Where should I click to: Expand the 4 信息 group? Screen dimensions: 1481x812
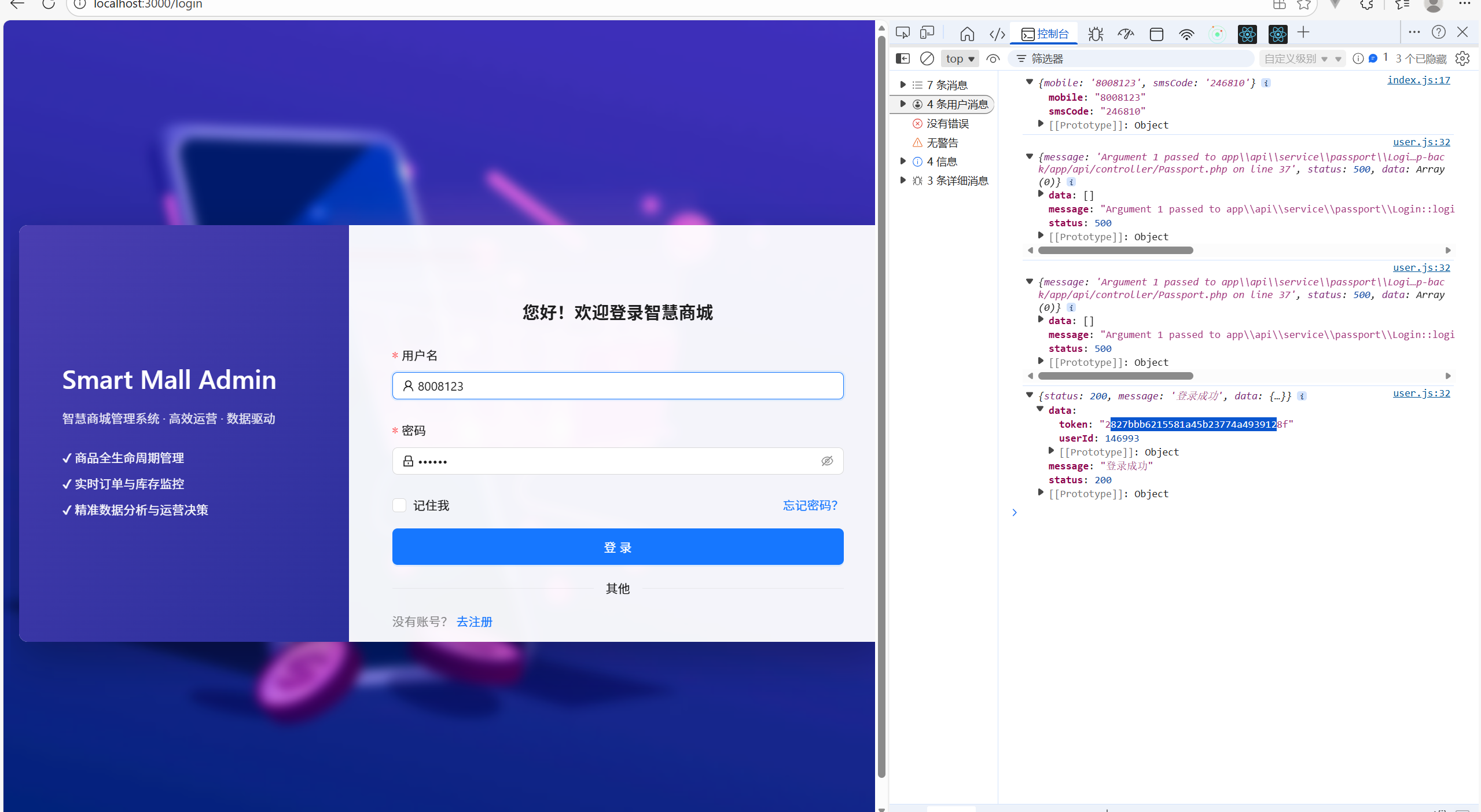tap(903, 161)
